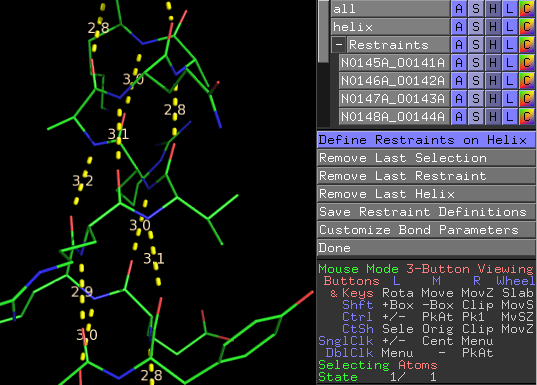Open Label menu for Restraints group

510,45
